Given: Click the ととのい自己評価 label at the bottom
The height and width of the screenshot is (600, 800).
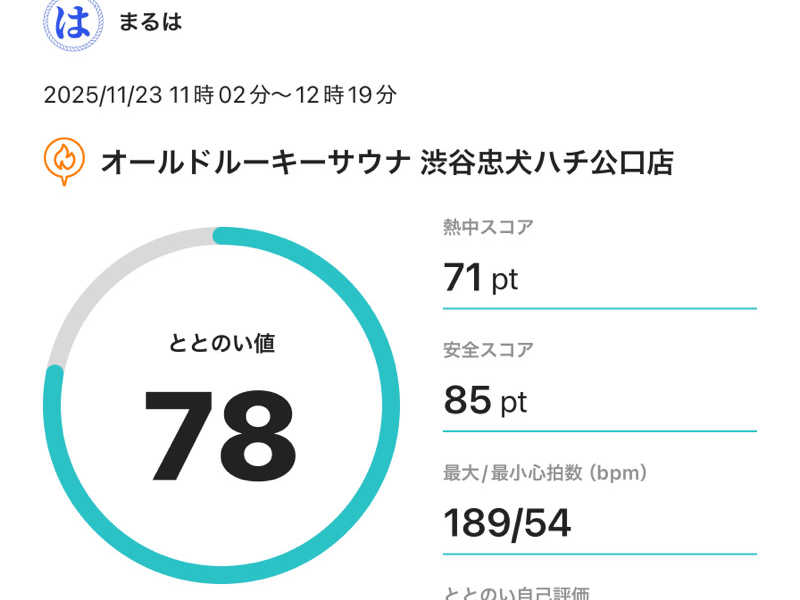Looking at the screenshot, I should (523, 593).
